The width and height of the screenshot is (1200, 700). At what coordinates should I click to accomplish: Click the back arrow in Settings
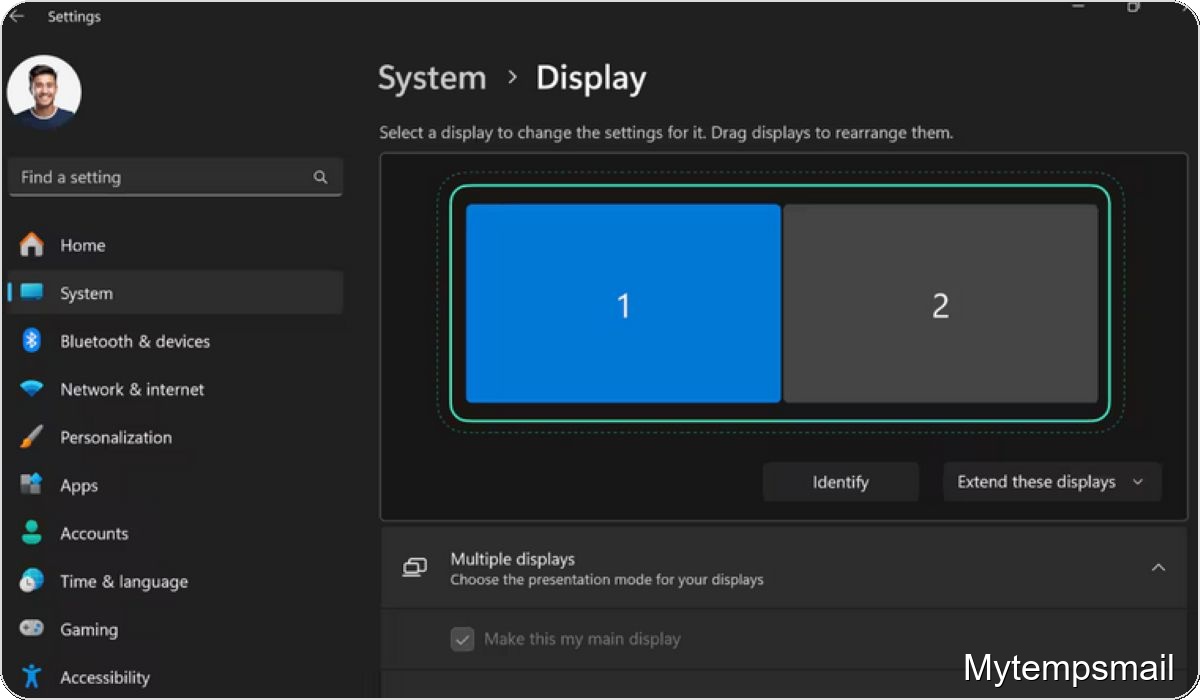16,16
